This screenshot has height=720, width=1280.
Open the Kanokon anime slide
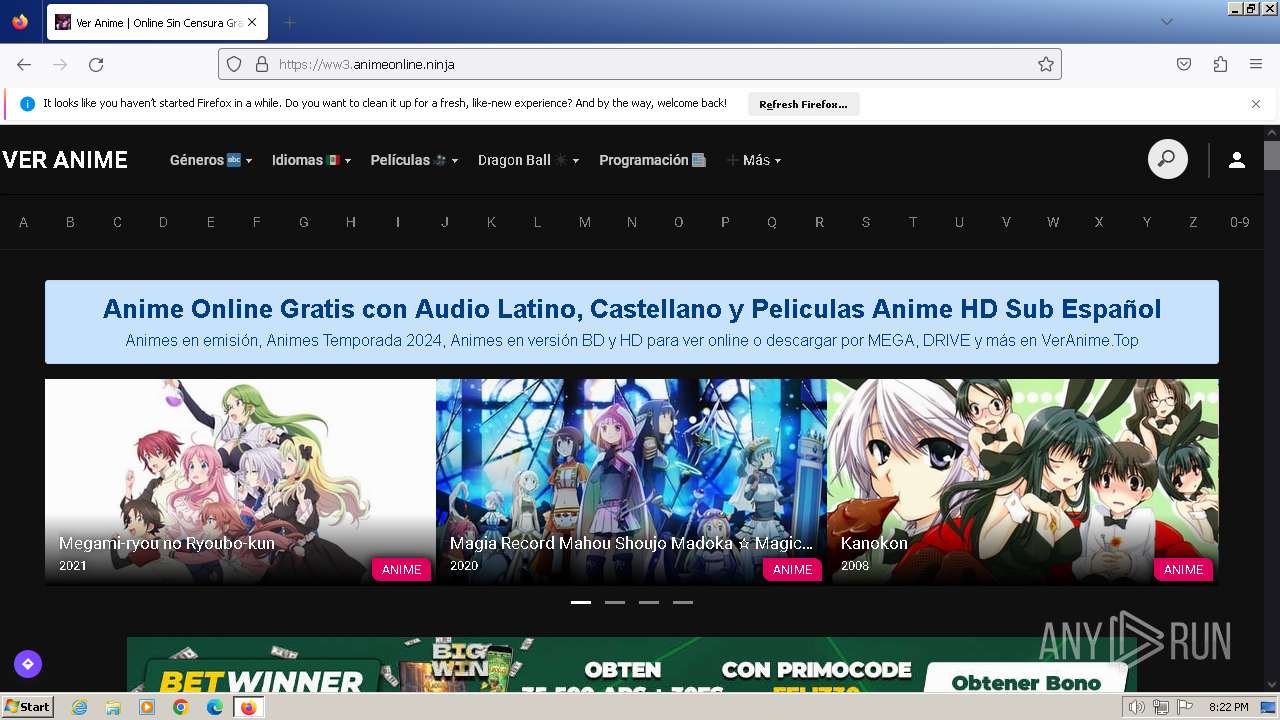click(1022, 481)
